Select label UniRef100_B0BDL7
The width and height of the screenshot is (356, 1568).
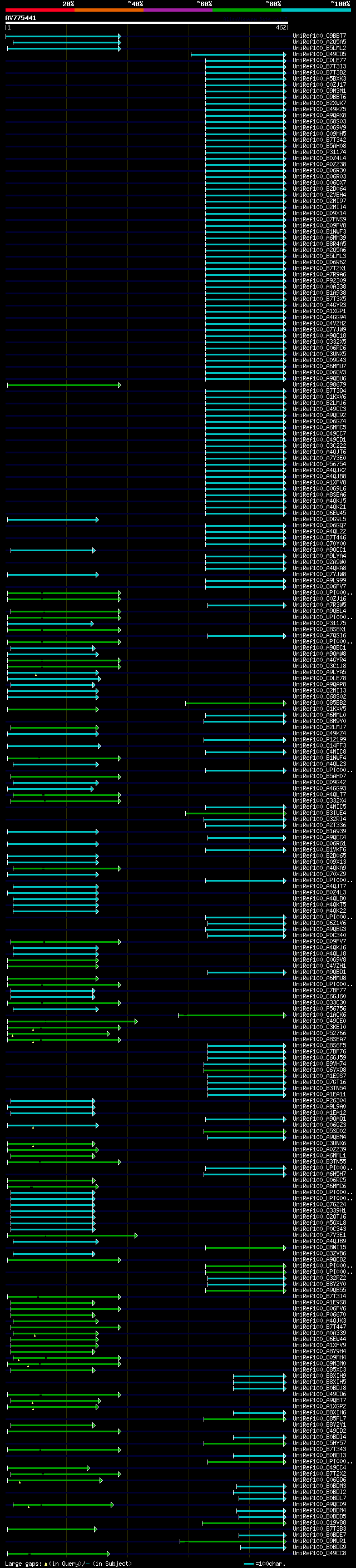(x=319, y=1498)
